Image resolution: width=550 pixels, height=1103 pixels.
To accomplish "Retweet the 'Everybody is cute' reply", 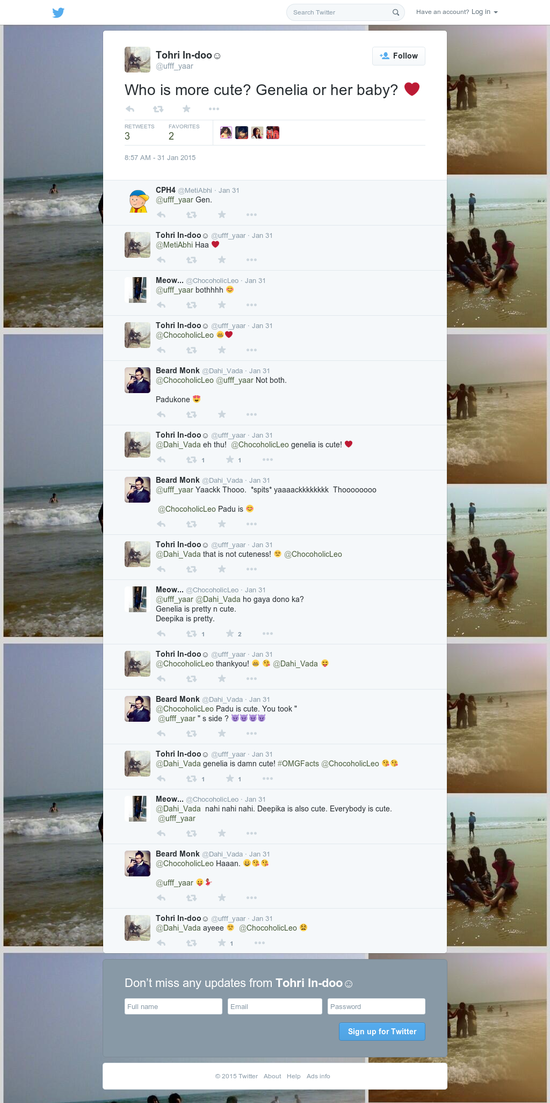I will click(191, 833).
